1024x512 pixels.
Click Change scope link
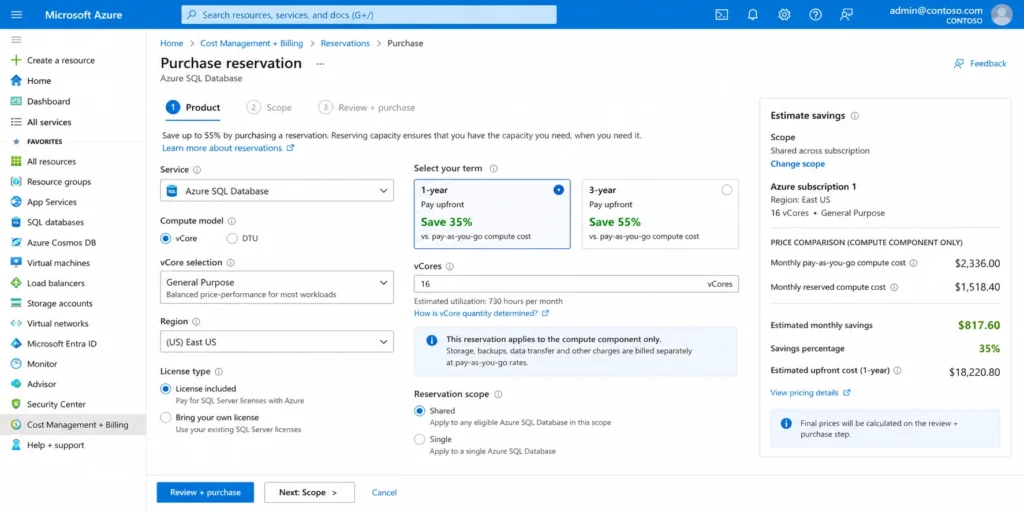tap(797, 164)
